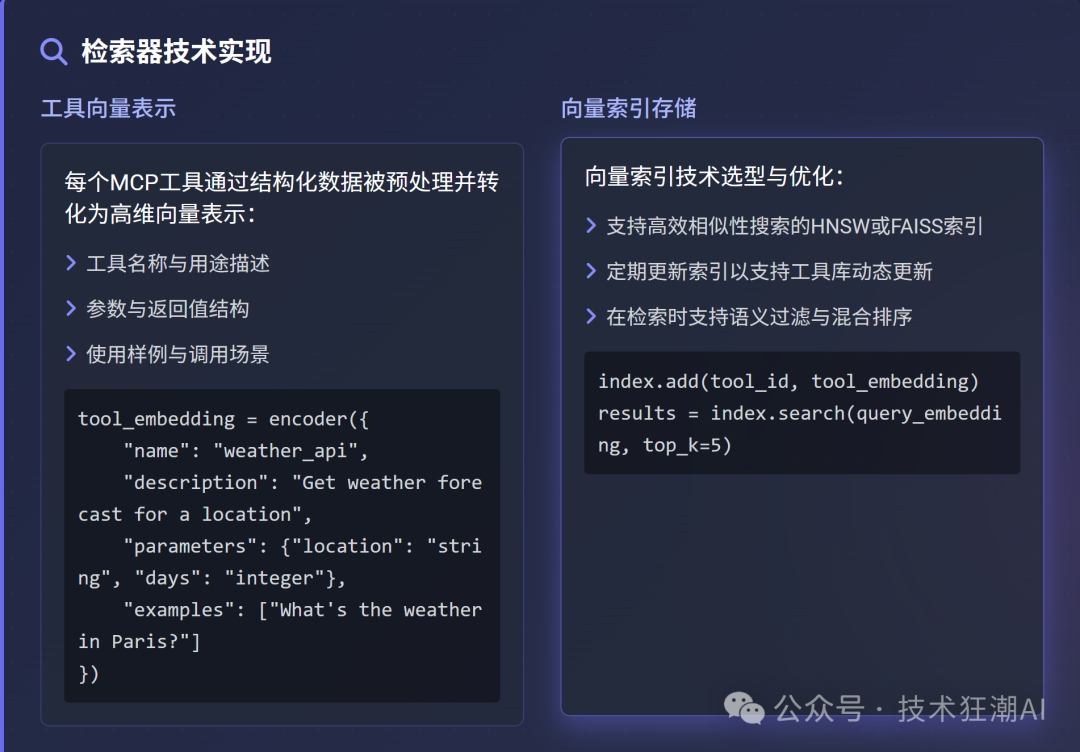Viewport: 1080px width, 752px height.
Task: Click the 向量索引技术选型与优化 subheading
Action: [x=714, y=177]
